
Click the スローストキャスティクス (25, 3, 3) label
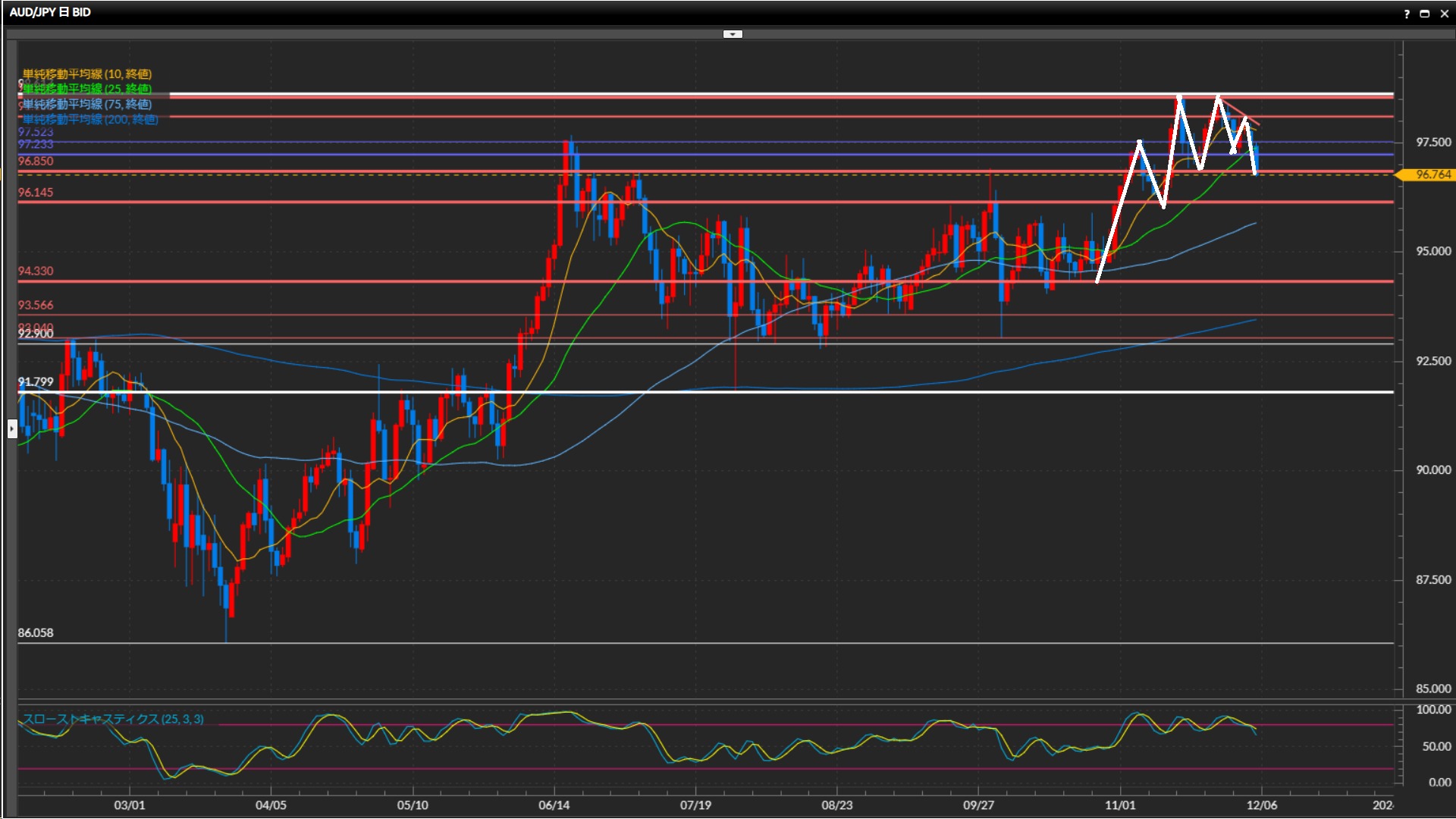click(x=113, y=719)
